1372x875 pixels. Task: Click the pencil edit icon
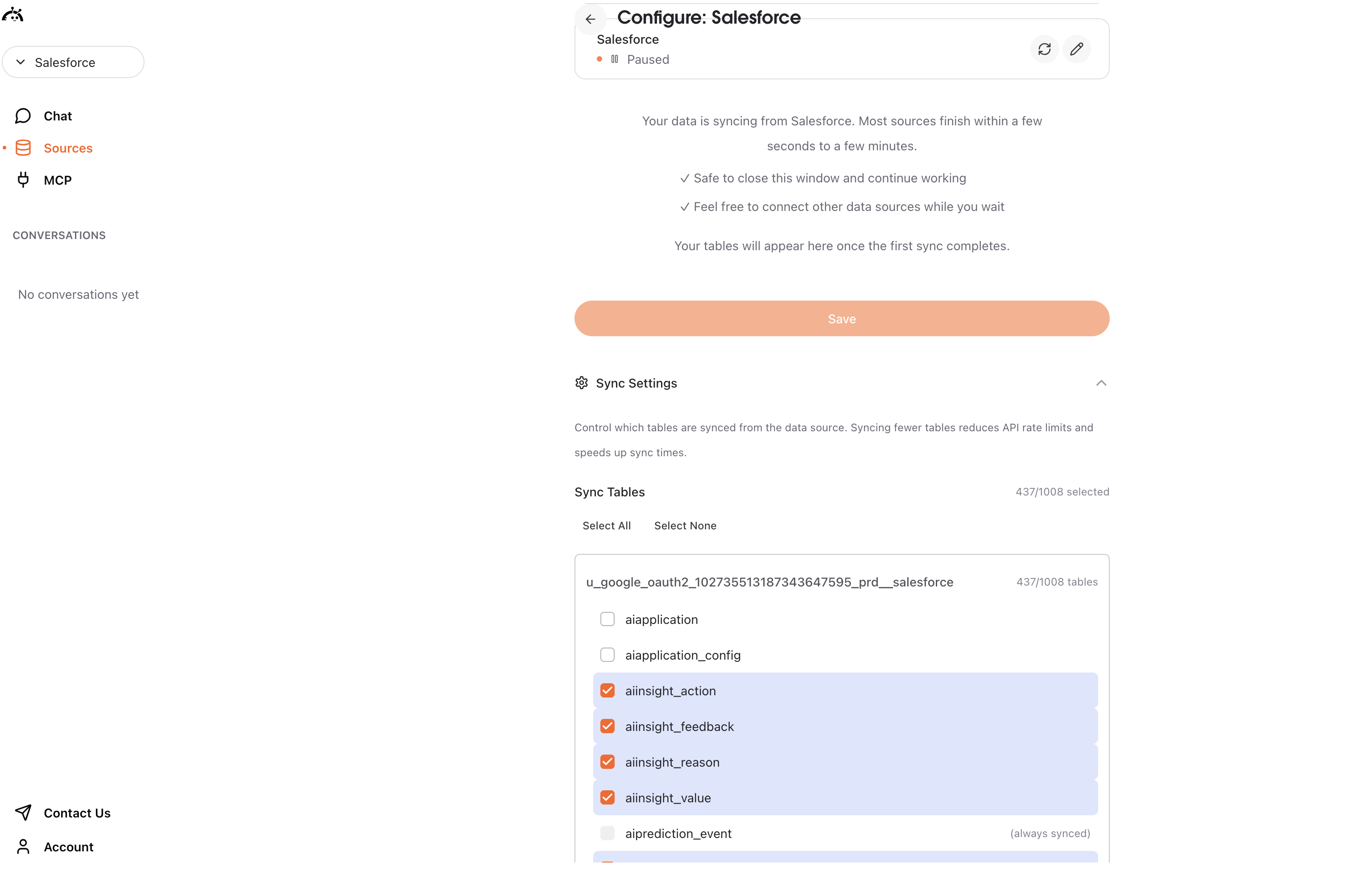(x=1076, y=49)
